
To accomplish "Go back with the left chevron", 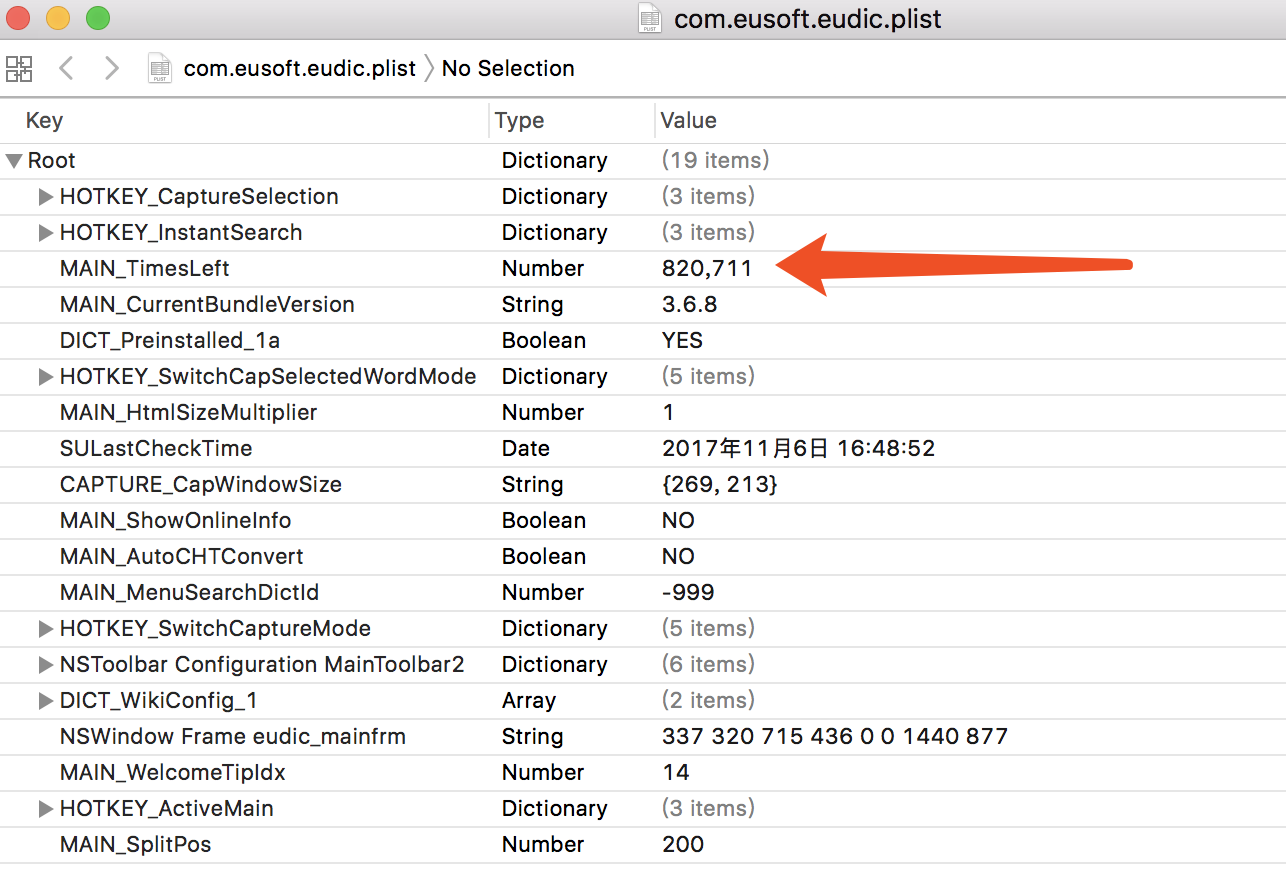I will point(66,69).
